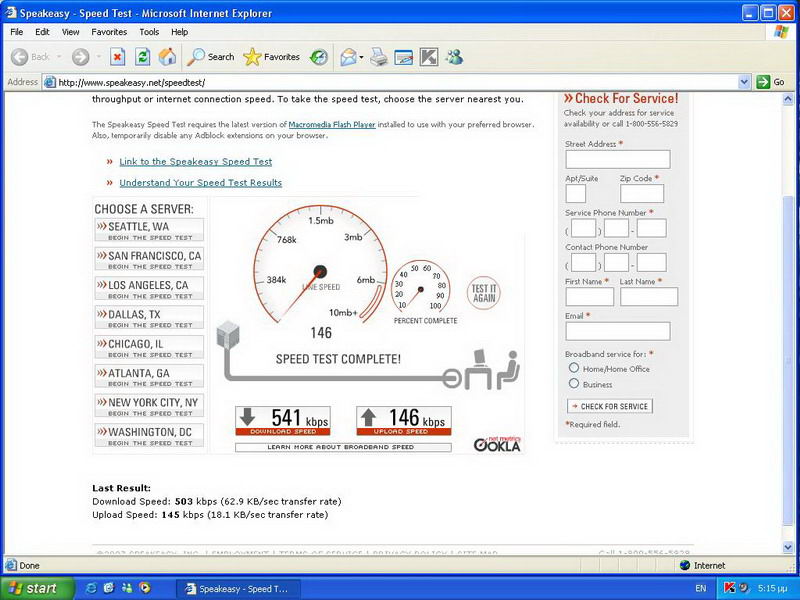The image size is (800, 600).
Task: Click the media player quick launch icon
Action: point(145,588)
